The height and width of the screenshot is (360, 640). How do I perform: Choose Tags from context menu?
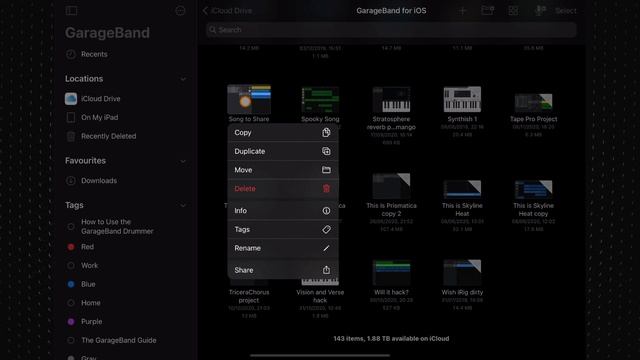point(283,229)
